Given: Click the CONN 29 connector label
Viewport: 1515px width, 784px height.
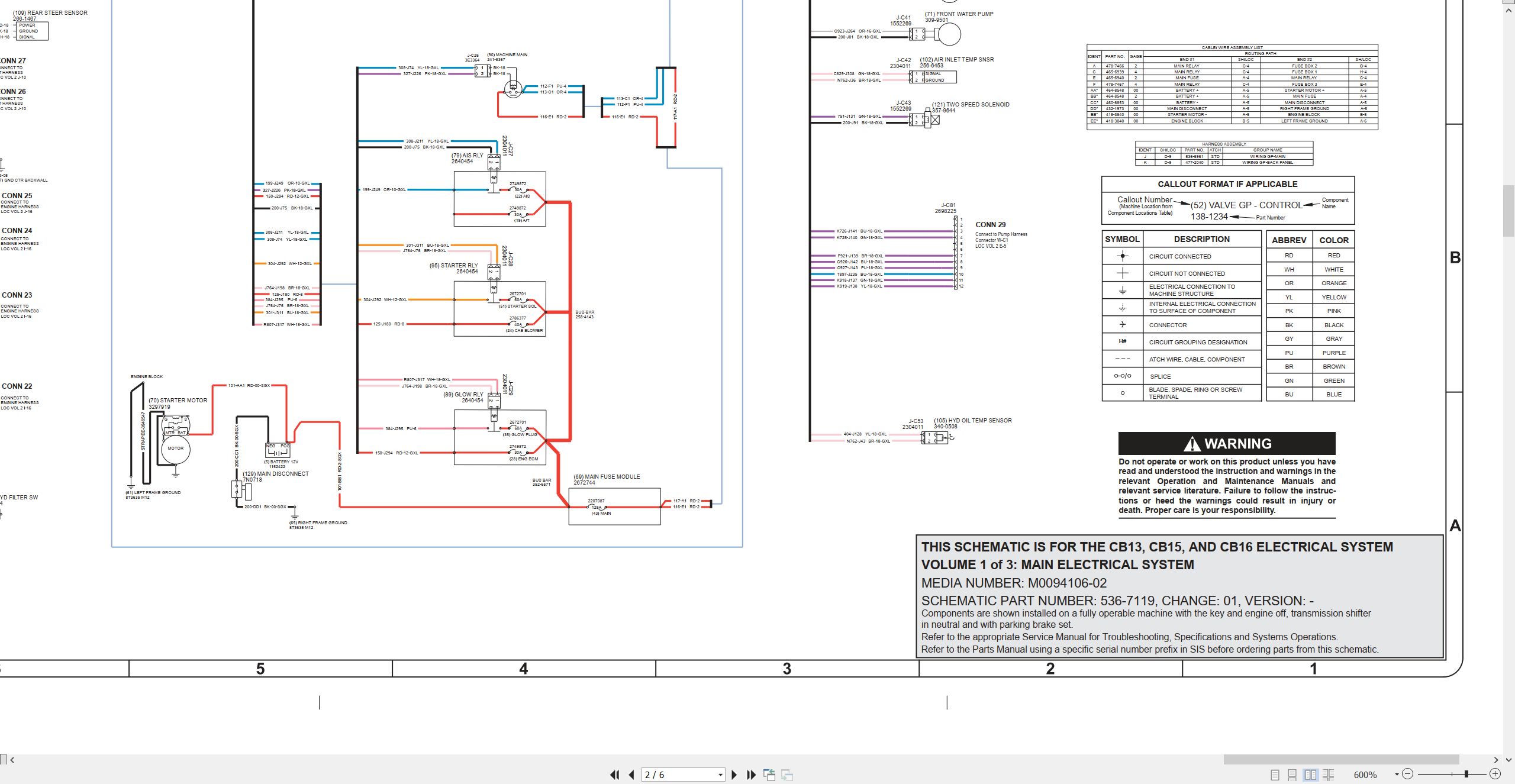Looking at the screenshot, I should pyautogui.click(x=991, y=225).
